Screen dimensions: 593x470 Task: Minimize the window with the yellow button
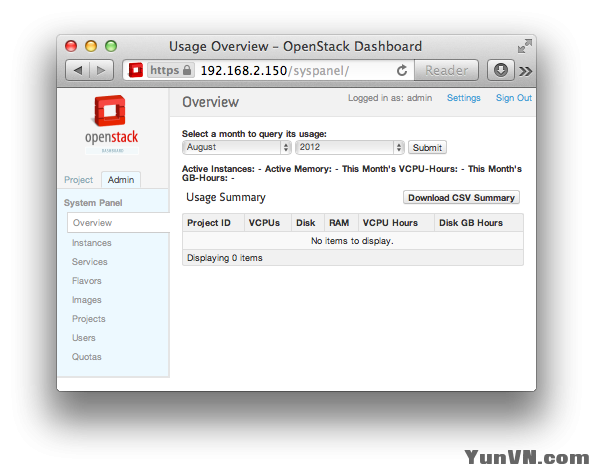click(x=91, y=46)
